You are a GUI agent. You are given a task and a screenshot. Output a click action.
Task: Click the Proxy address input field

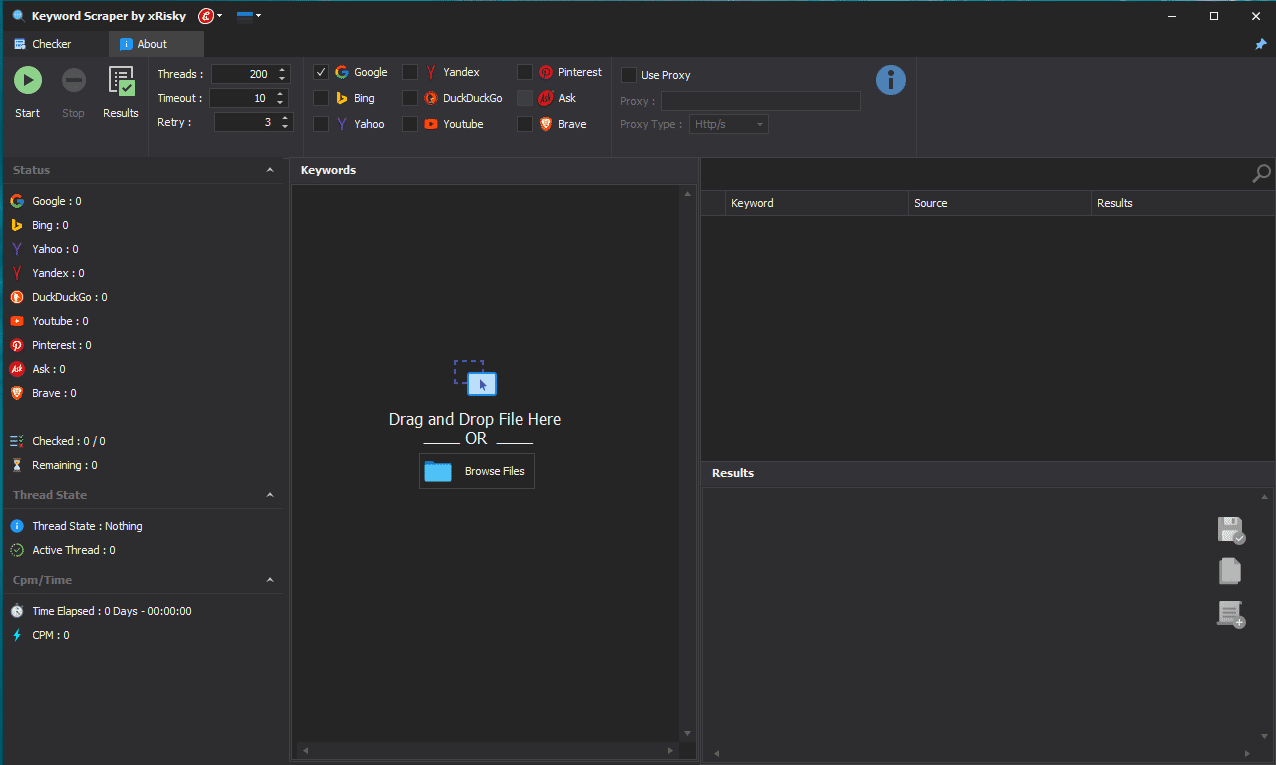760,101
